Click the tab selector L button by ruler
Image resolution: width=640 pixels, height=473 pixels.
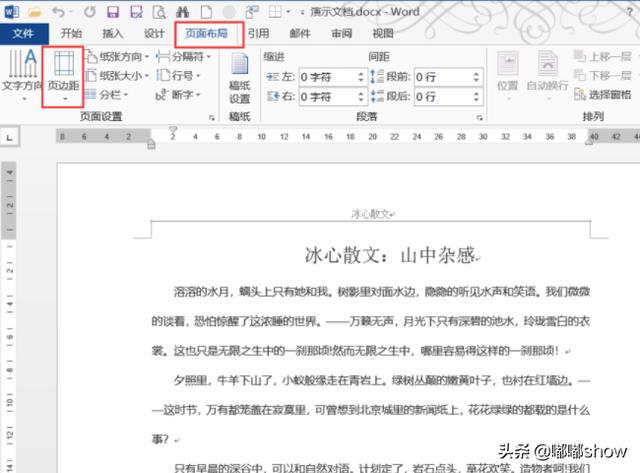click(9, 138)
